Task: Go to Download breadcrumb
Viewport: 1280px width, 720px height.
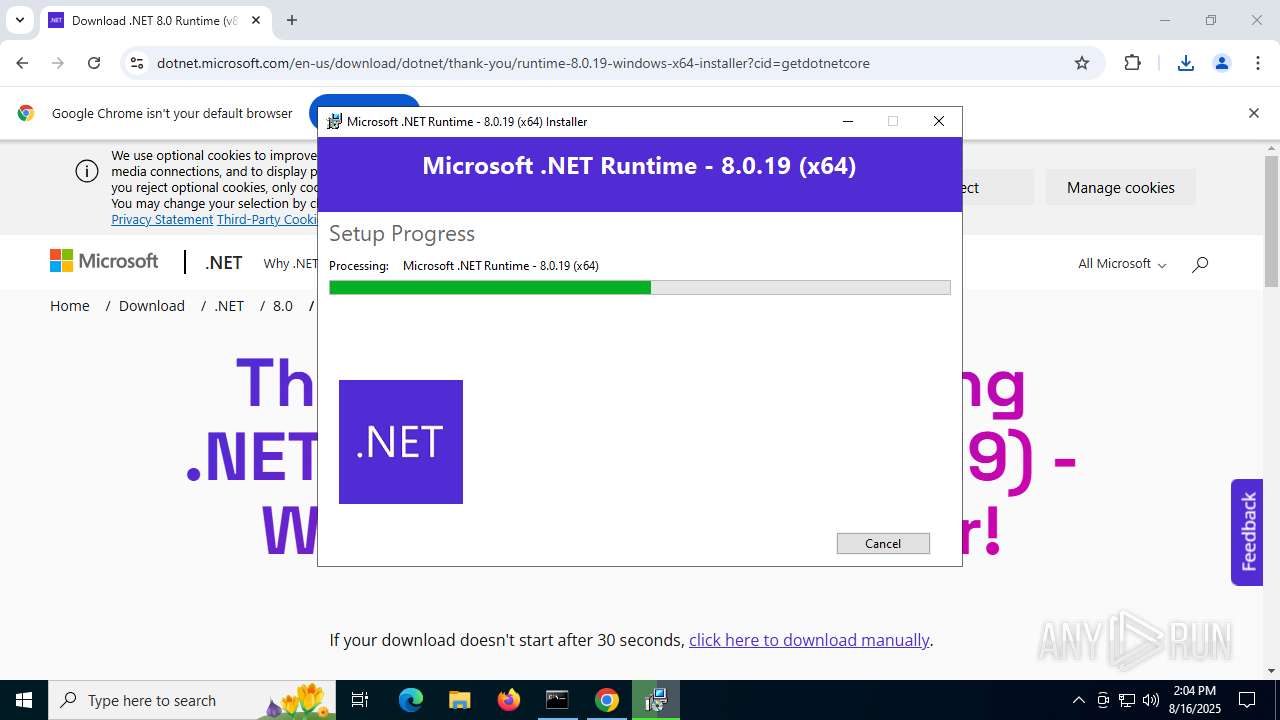Action: coord(152,306)
